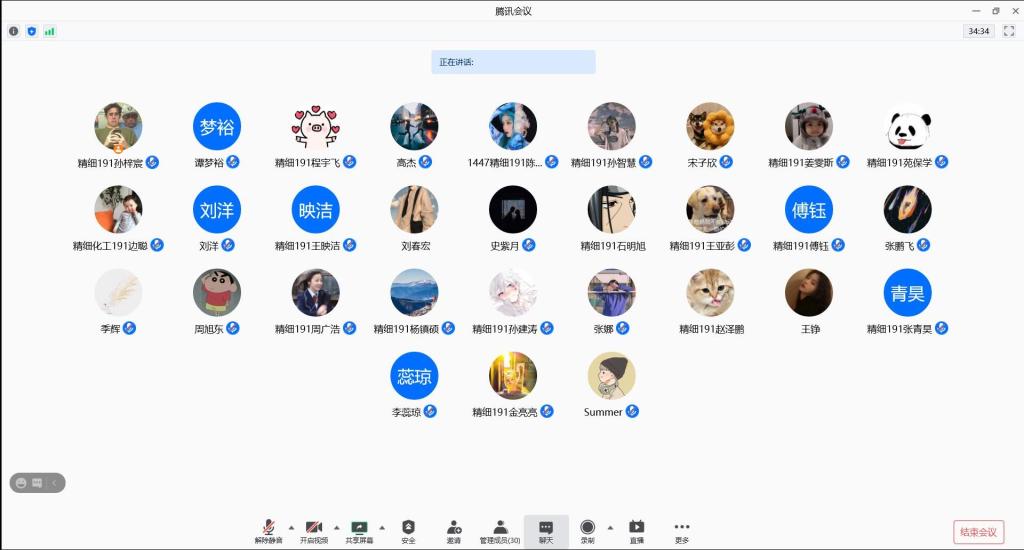The height and width of the screenshot is (550, 1024).
Task: Check the green network signal icon
Action: 49,31
